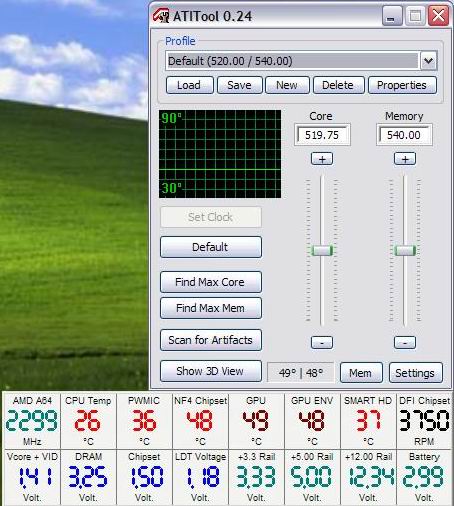Delete the selected profile

point(338,85)
